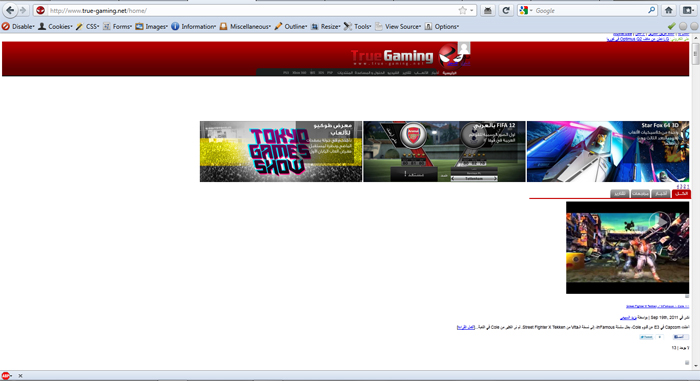Click the magnifier icon in search box

pos(651,10)
